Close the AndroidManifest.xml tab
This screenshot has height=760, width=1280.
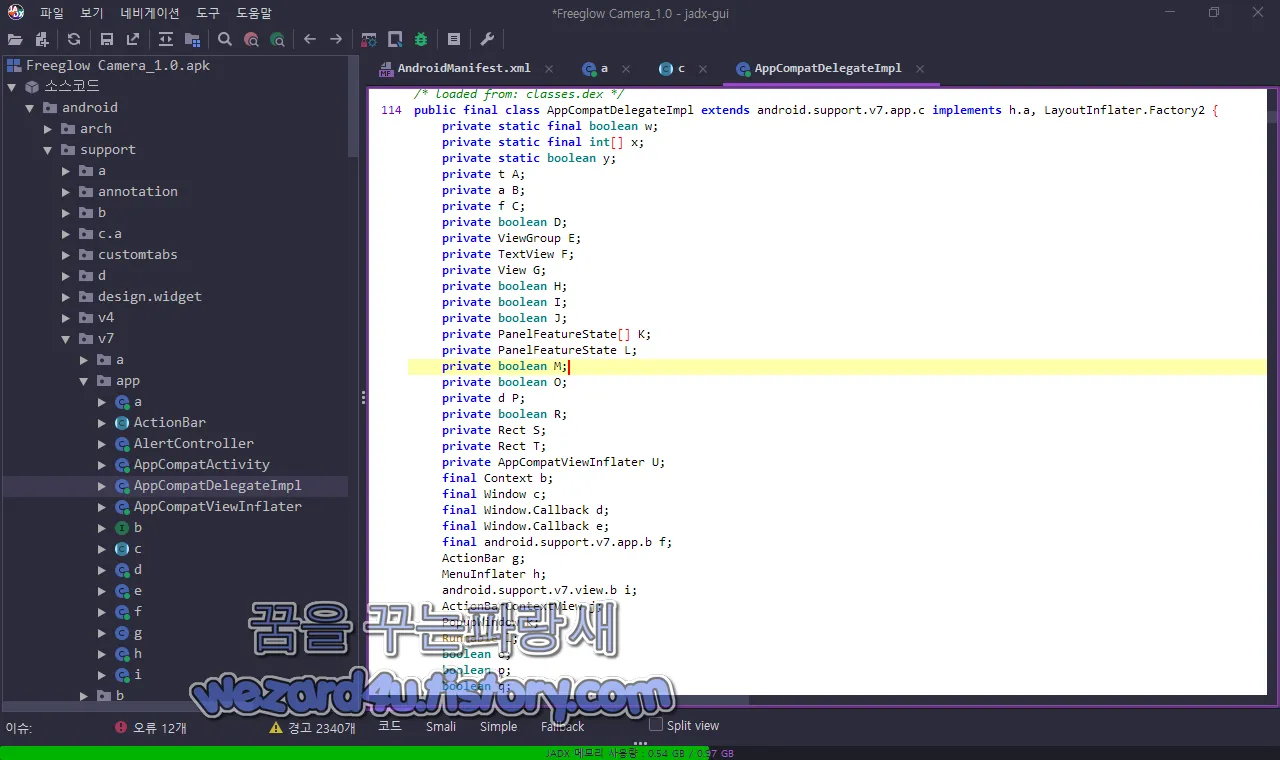(548, 69)
